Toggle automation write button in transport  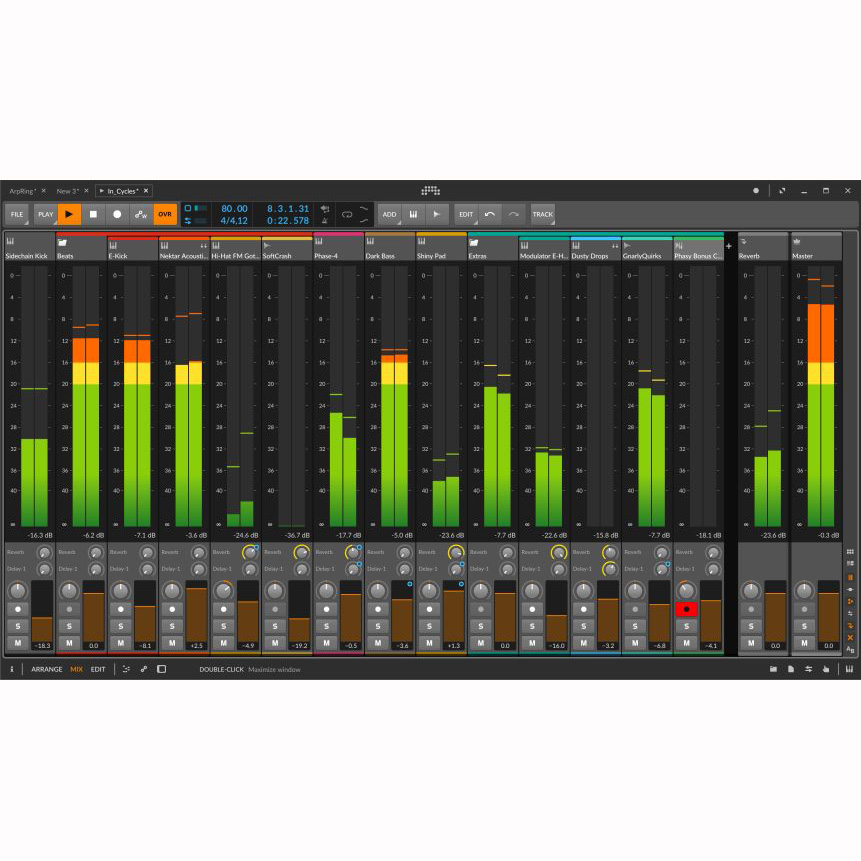pyautogui.click(x=141, y=214)
